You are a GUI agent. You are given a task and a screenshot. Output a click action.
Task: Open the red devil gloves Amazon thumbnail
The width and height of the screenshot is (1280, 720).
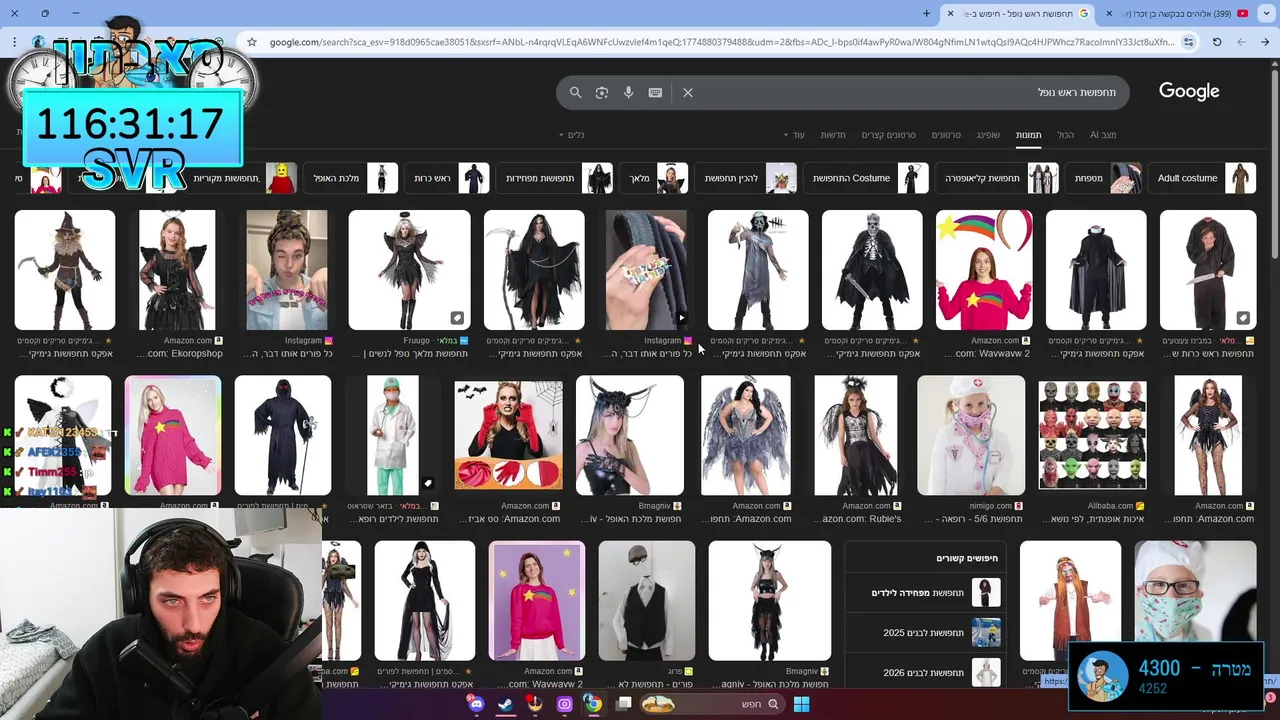(508, 435)
